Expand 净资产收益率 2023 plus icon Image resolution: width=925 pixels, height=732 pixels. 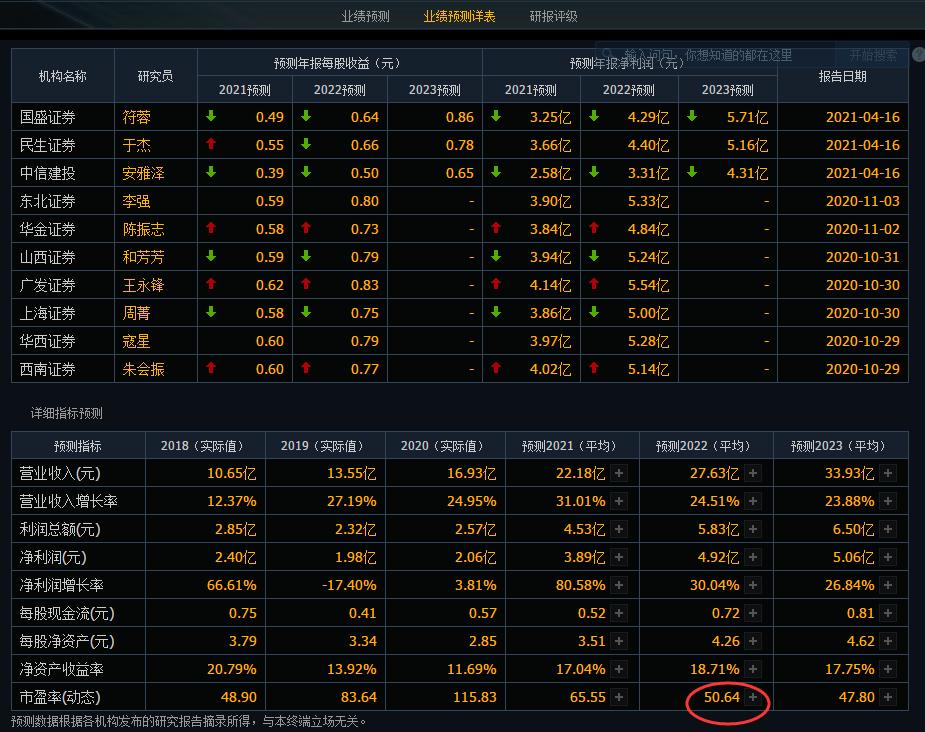888,669
